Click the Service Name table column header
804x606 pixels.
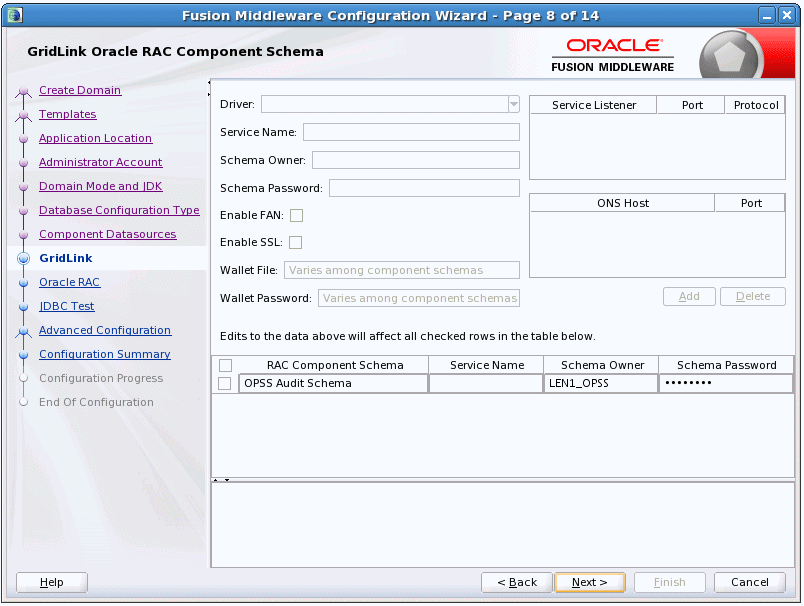(x=487, y=365)
